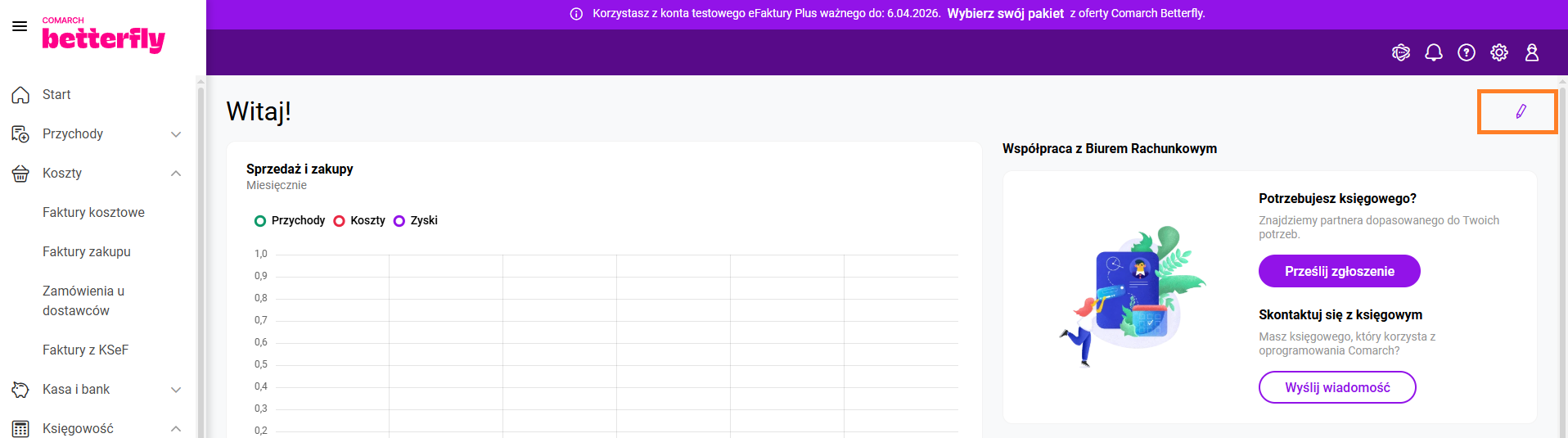Toggle Zyski series in chart legend

[x=416, y=221]
